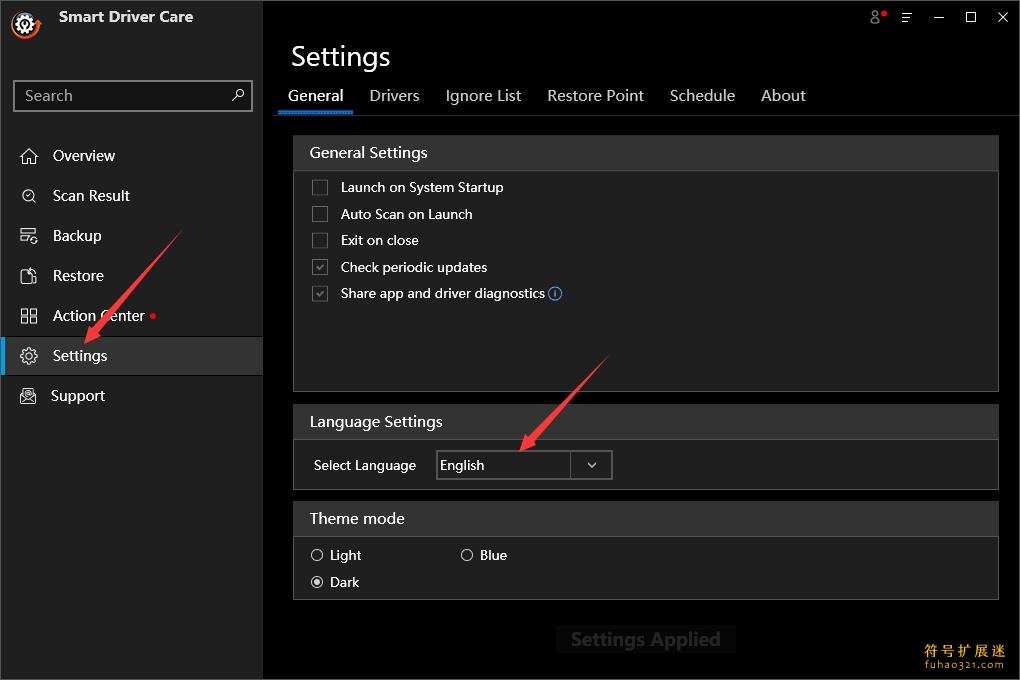Switch to the Drivers tab
This screenshot has height=680, width=1020.
pyautogui.click(x=394, y=96)
